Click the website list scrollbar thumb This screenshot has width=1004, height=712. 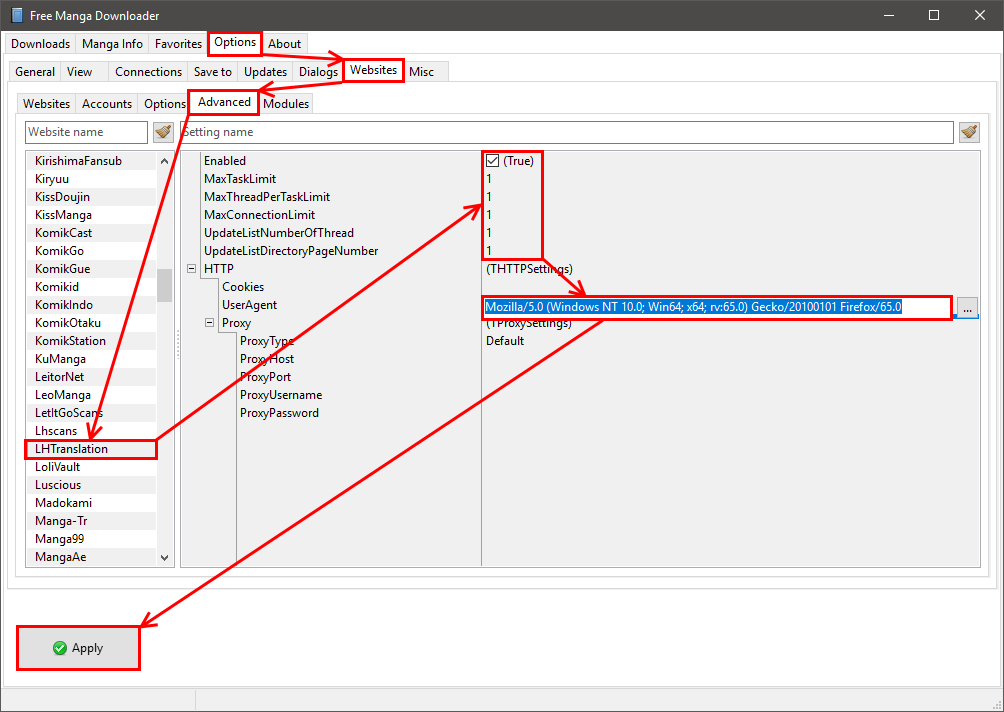point(165,286)
